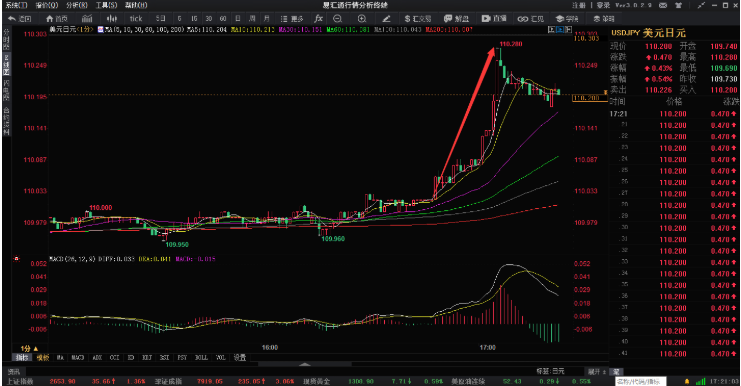Click the 展开 expand button

596,371
